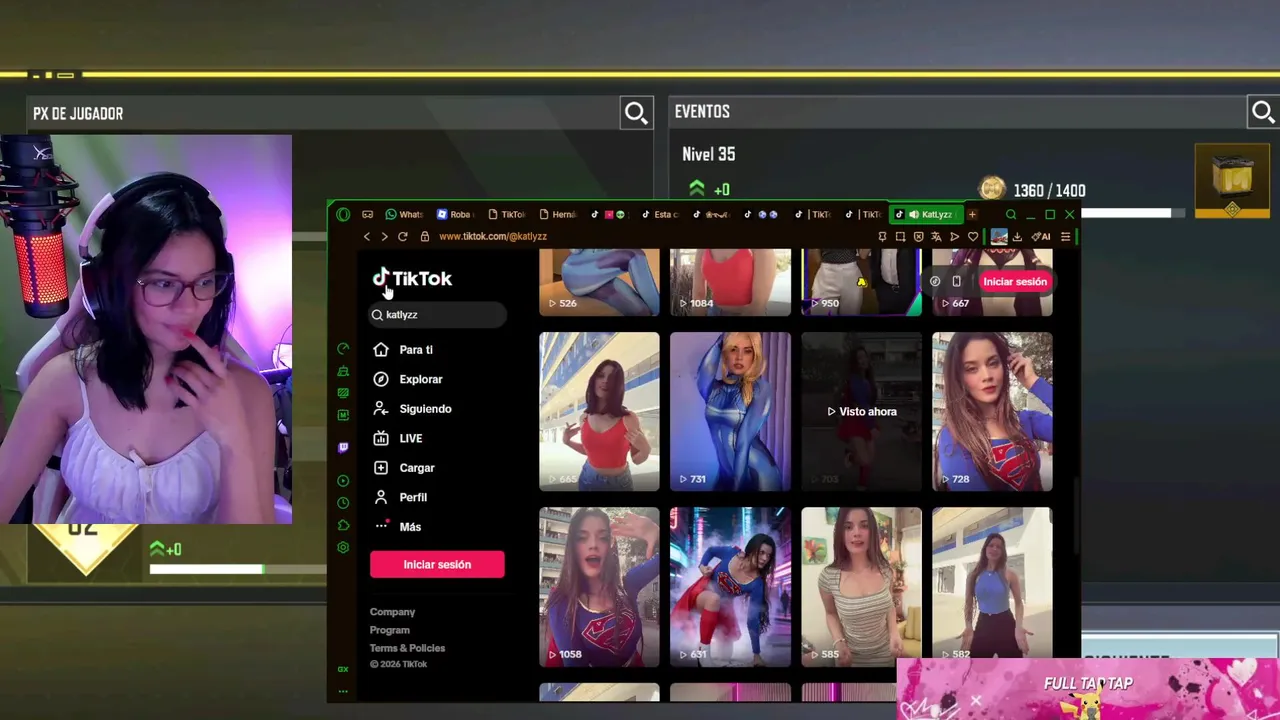Click the GX corner icon in sidebar
Screen dimensions: 1280x720
343,669
